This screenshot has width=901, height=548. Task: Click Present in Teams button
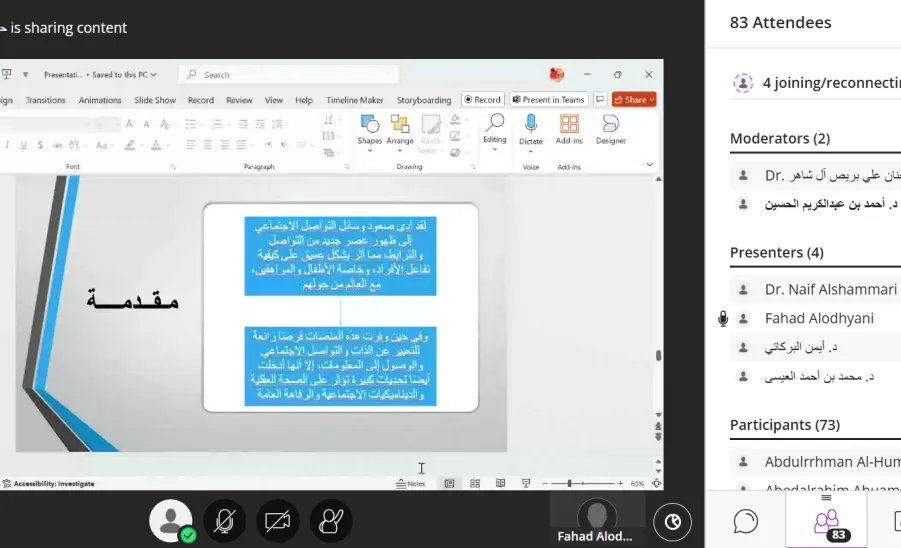pos(549,99)
